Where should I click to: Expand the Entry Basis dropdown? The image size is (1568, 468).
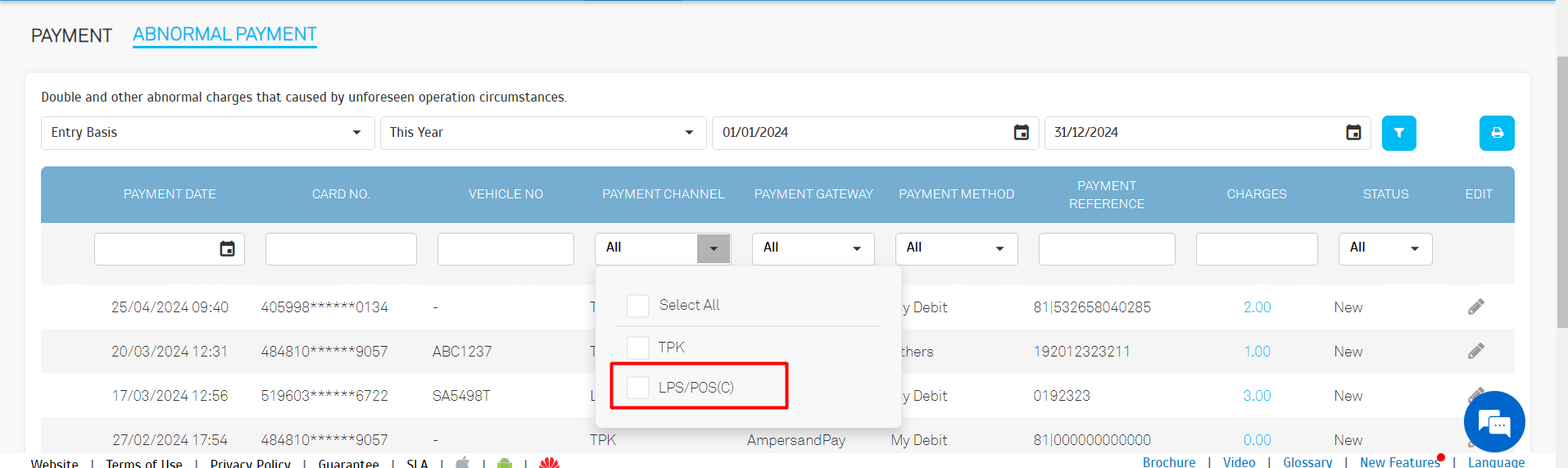[207, 133]
